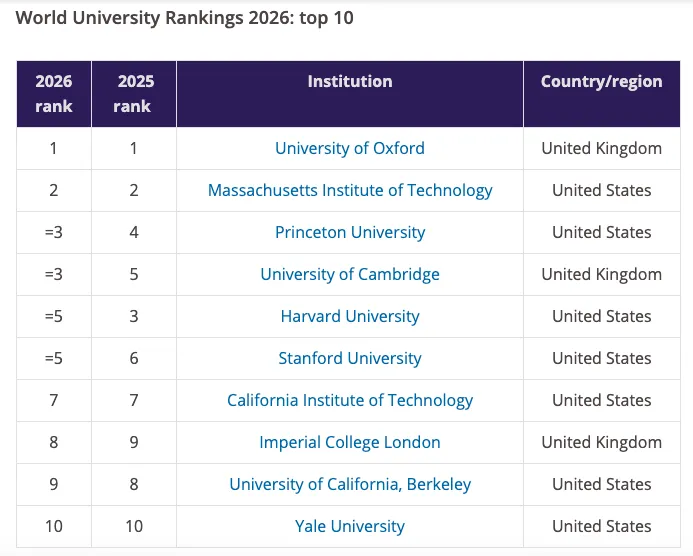Open the Imperial College London link
The width and height of the screenshot is (693, 556).
(x=350, y=442)
